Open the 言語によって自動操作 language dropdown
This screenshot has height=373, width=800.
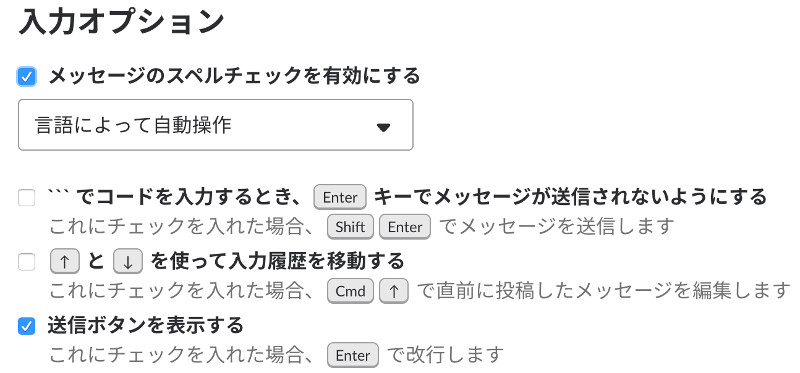pos(215,125)
